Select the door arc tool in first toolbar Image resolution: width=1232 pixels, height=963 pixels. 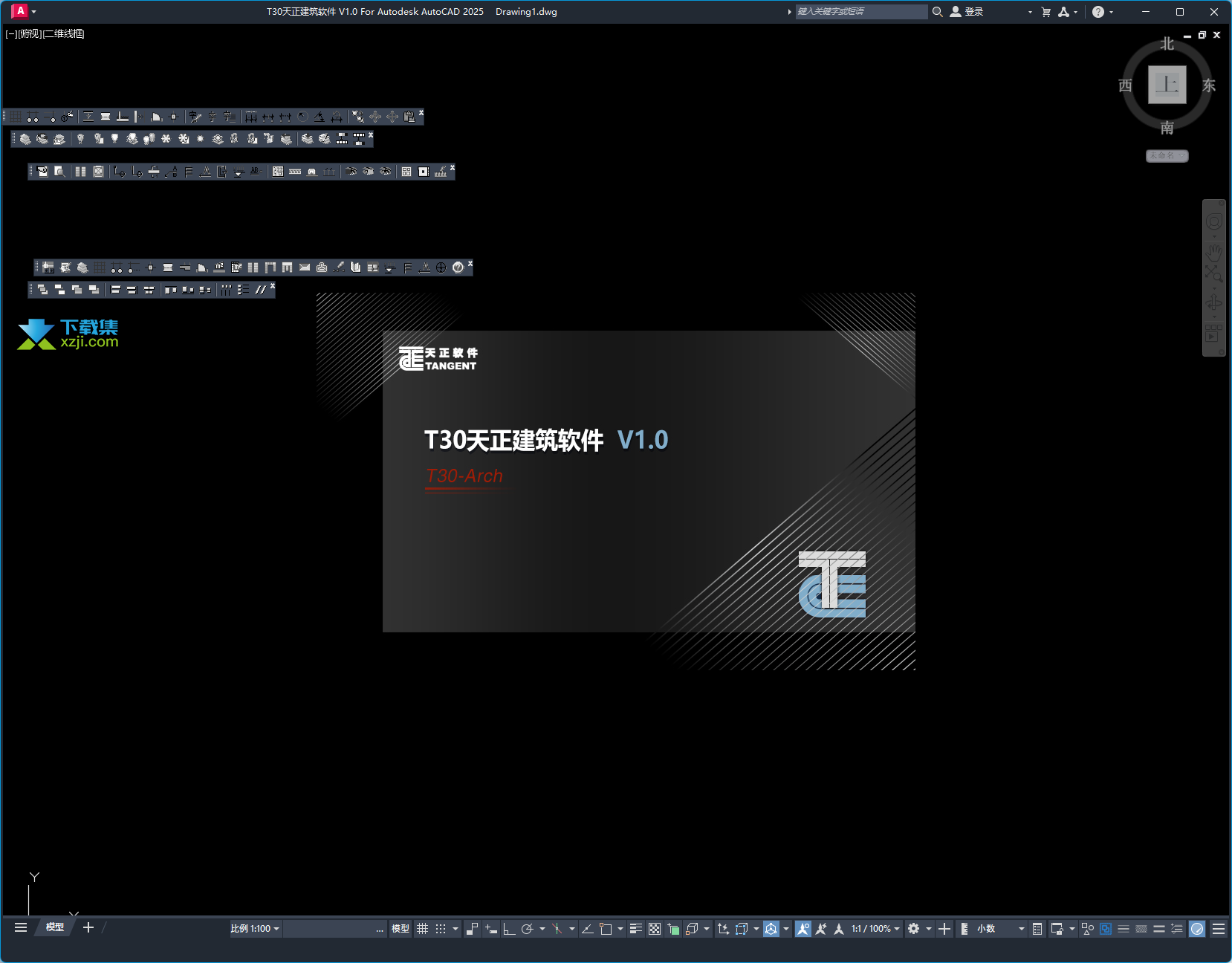pos(157,117)
